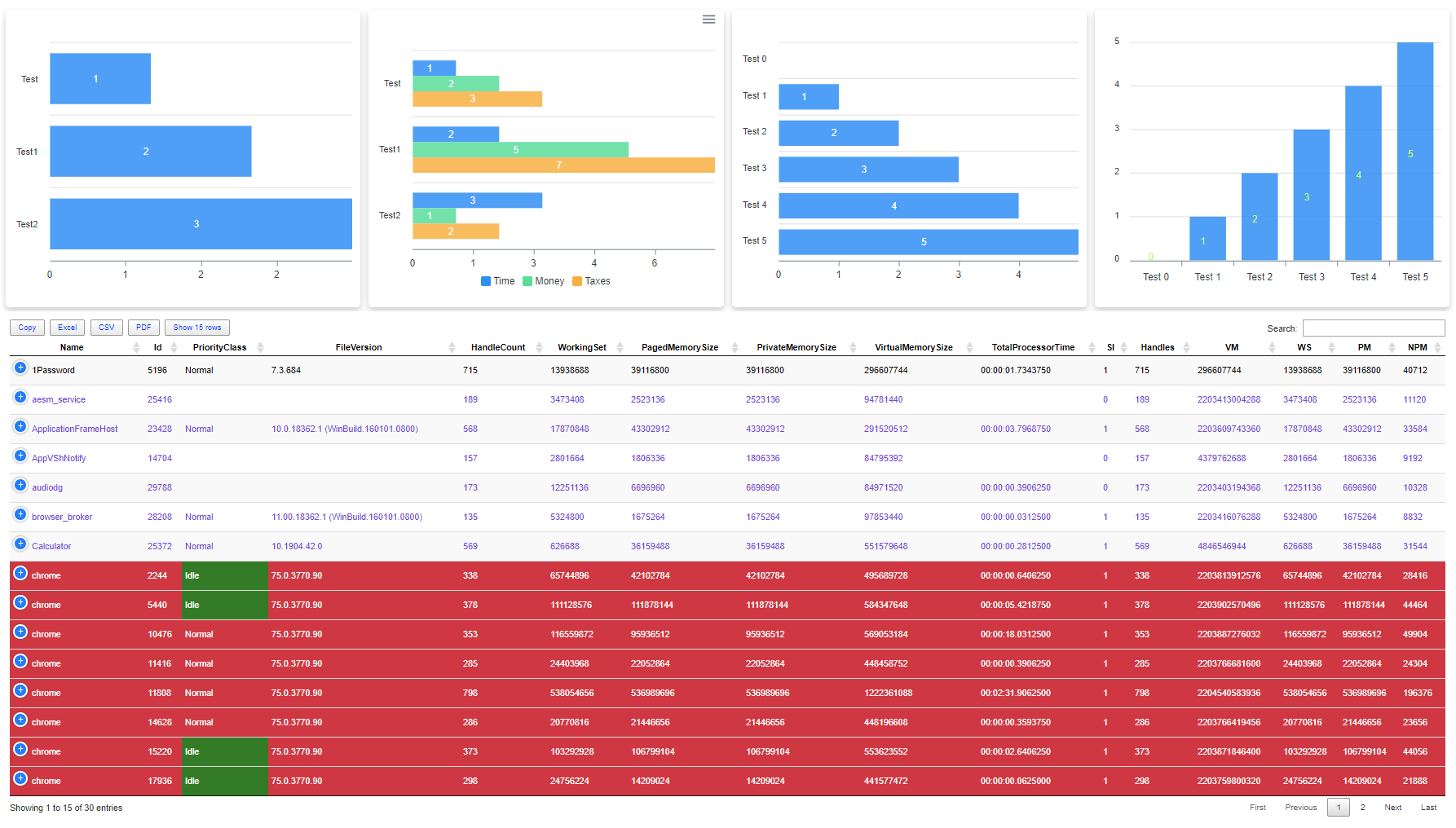Expand the 1Password row details
The width and height of the screenshot is (1456, 828).
[x=20, y=368]
